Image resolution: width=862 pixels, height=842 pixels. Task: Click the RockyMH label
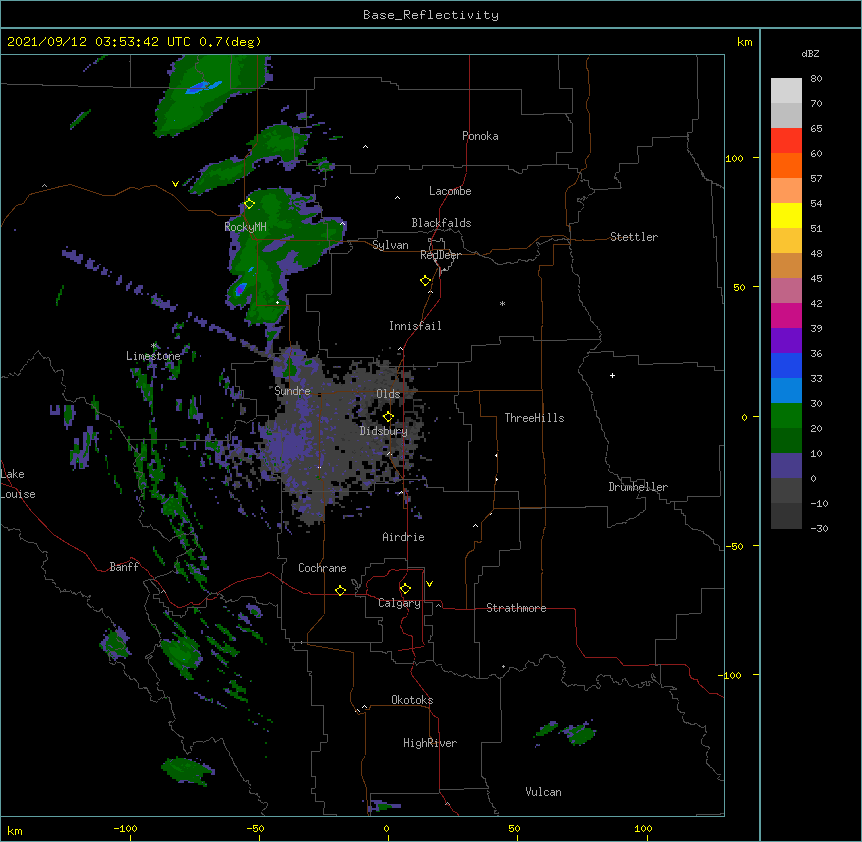245,227
